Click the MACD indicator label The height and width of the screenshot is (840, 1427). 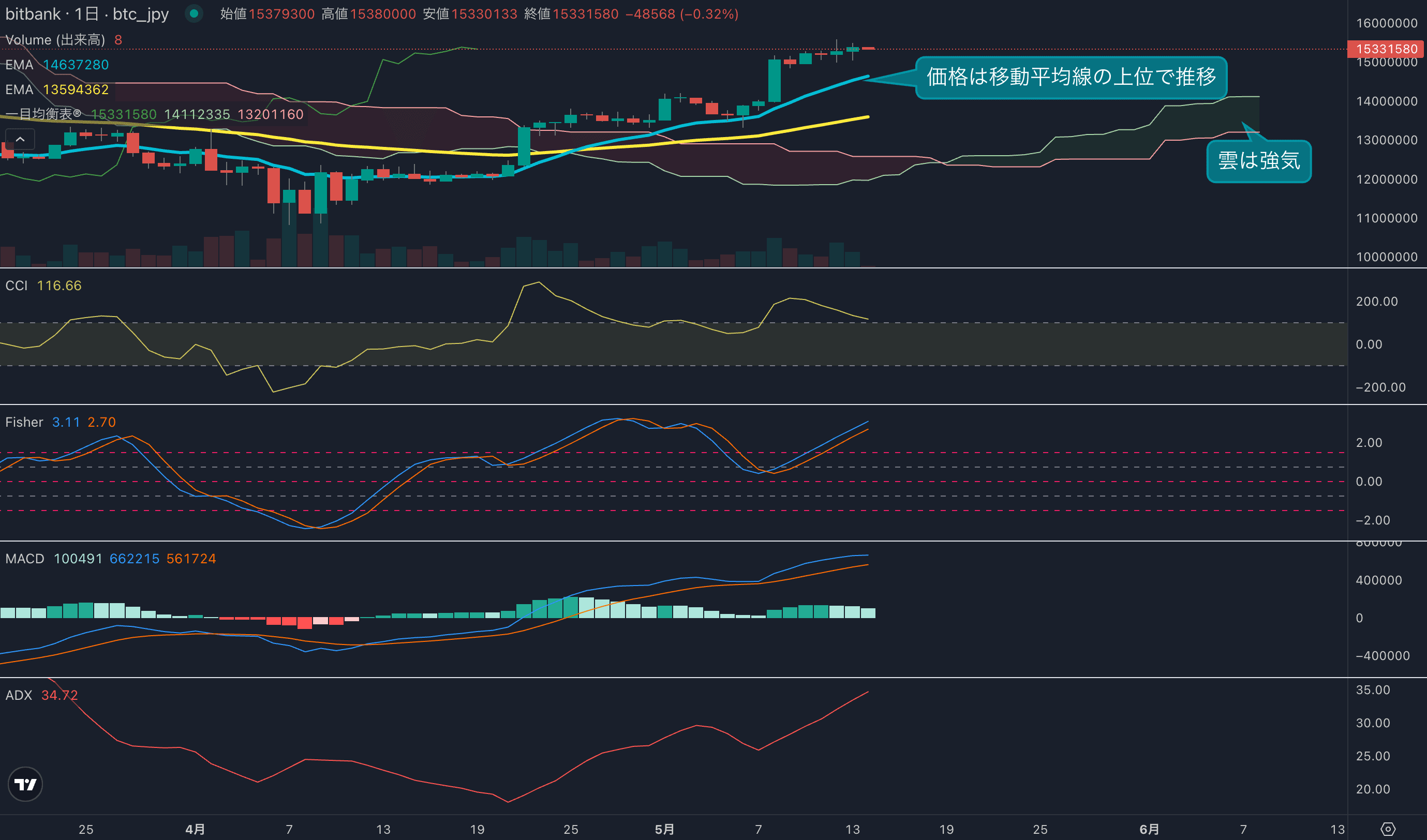point(25,559)
